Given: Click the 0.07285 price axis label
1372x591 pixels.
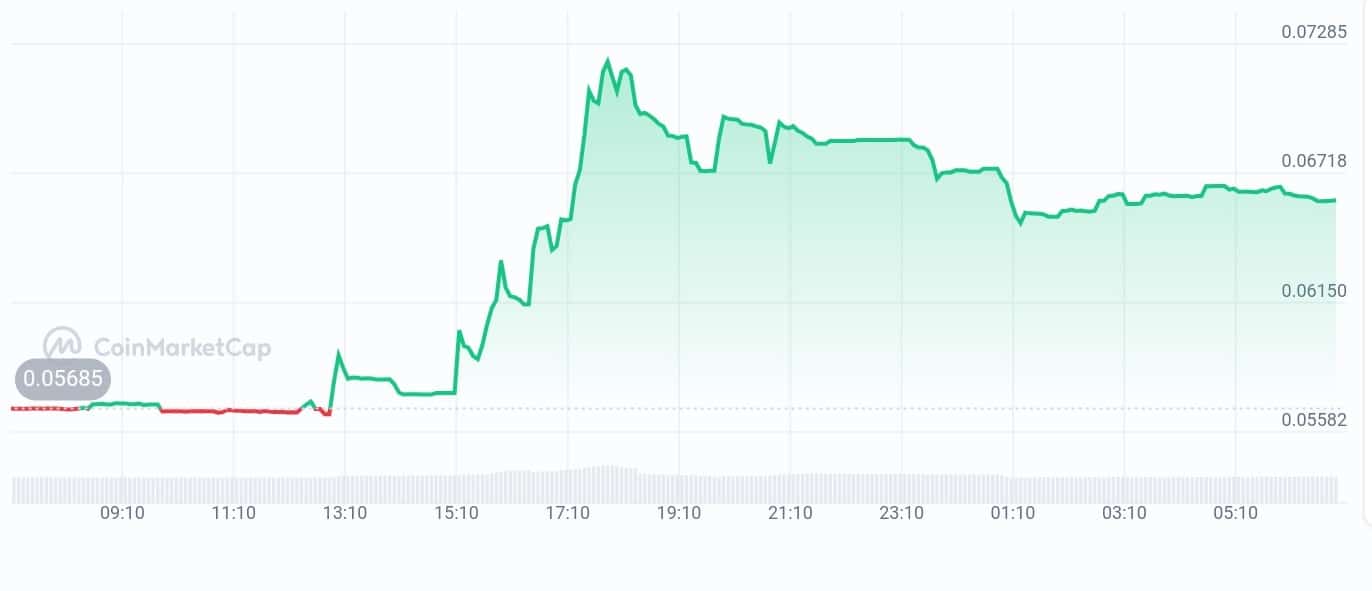Looking at the screenshot, I should click(x=1314, y=32).
